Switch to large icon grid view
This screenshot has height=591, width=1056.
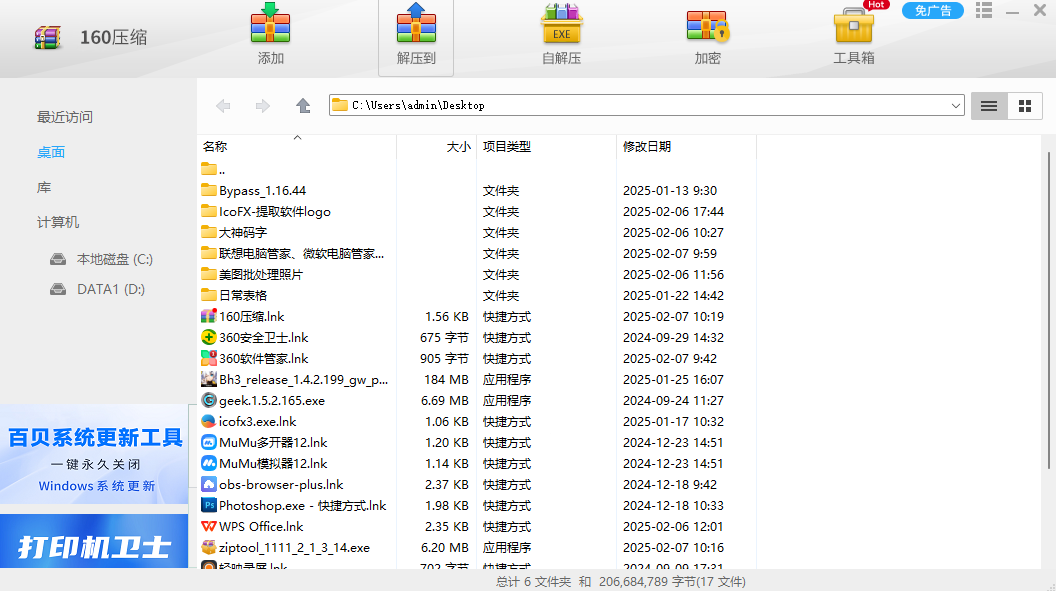tap(1024, 106)
